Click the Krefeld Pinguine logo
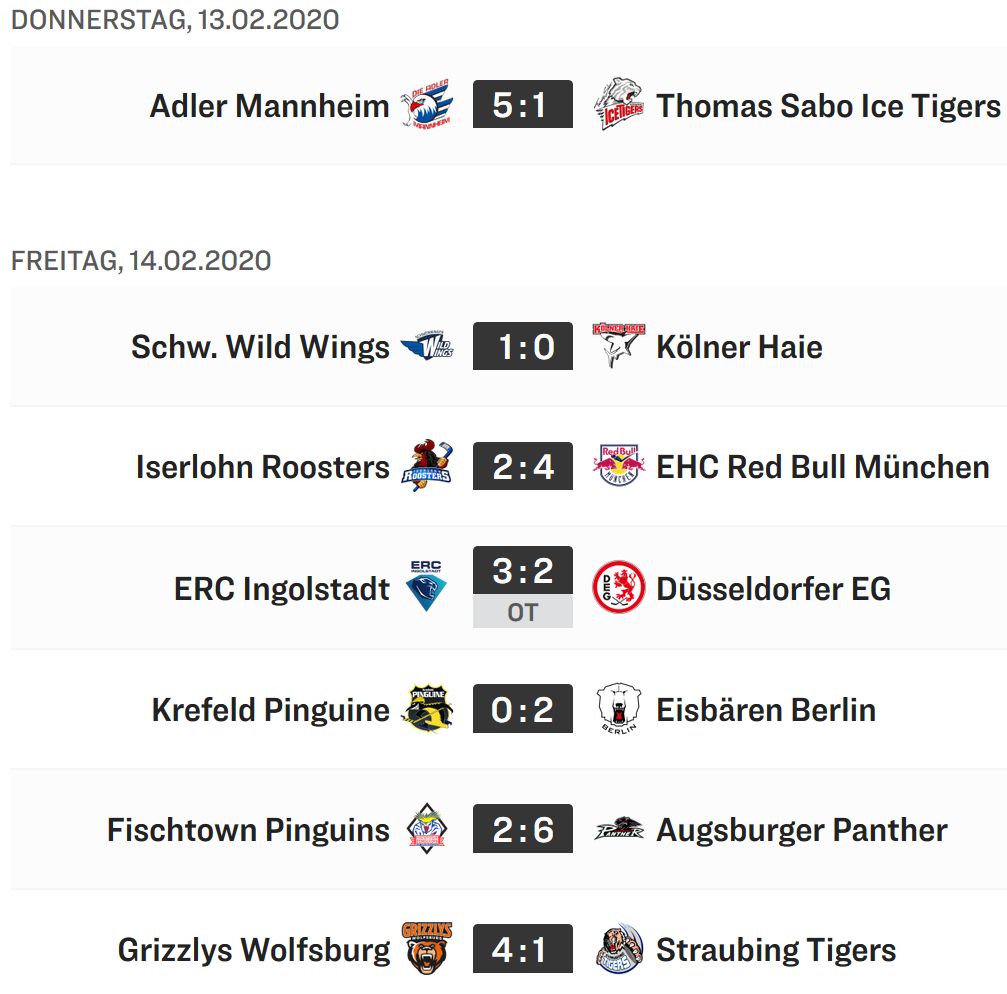The height and width of the screenshot is (994, 1007). click(426, 709)
